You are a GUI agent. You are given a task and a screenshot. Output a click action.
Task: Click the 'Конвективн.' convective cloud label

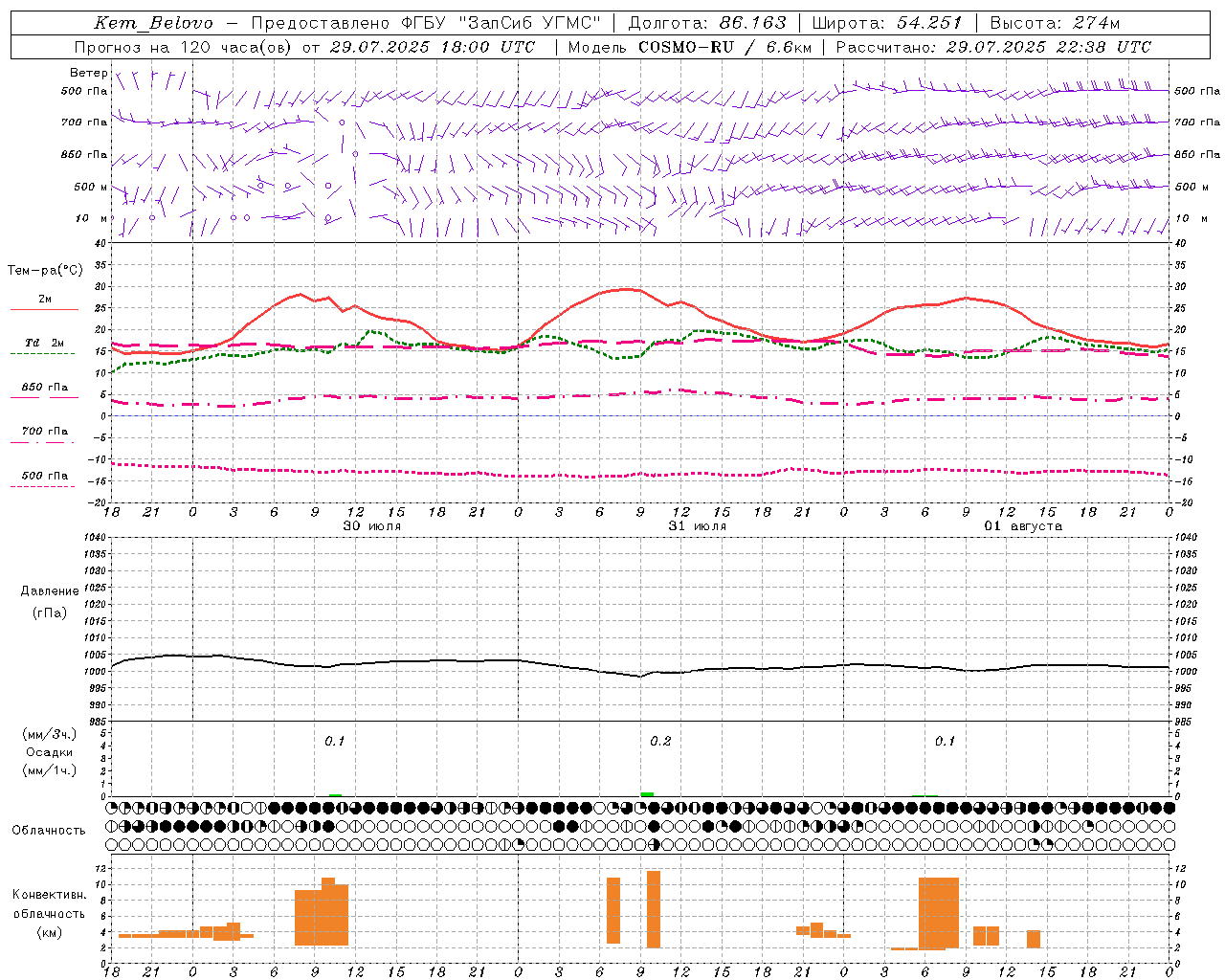click(x=50, y=895)
